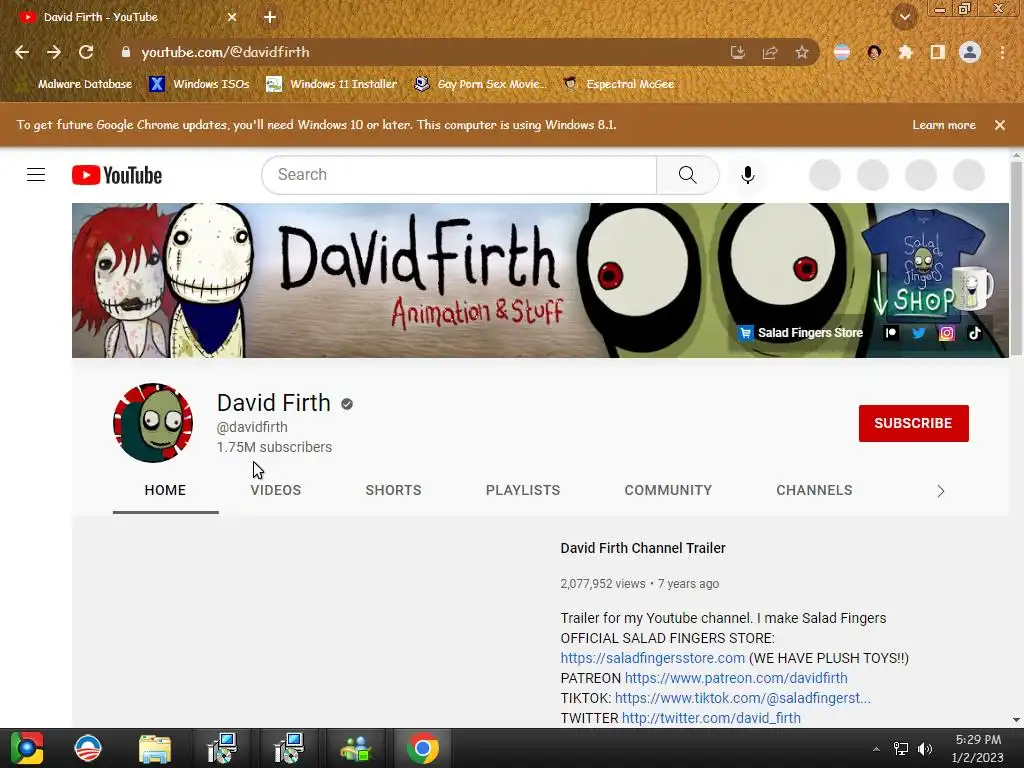Activate voice search microphone
Viewport: 1024px width, 768px height.
pyautogui.click(x=748, y=175)
